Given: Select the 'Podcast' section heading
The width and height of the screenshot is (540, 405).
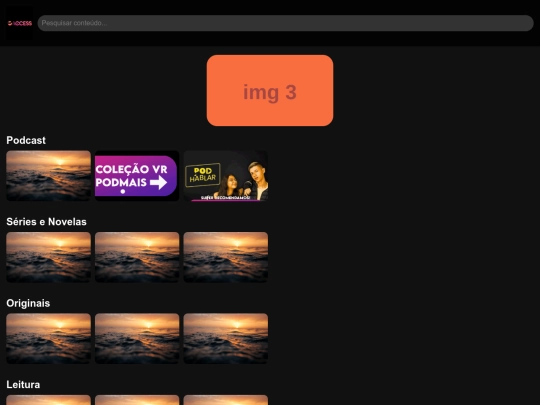Looking at the screenshot, I should 26,140.
